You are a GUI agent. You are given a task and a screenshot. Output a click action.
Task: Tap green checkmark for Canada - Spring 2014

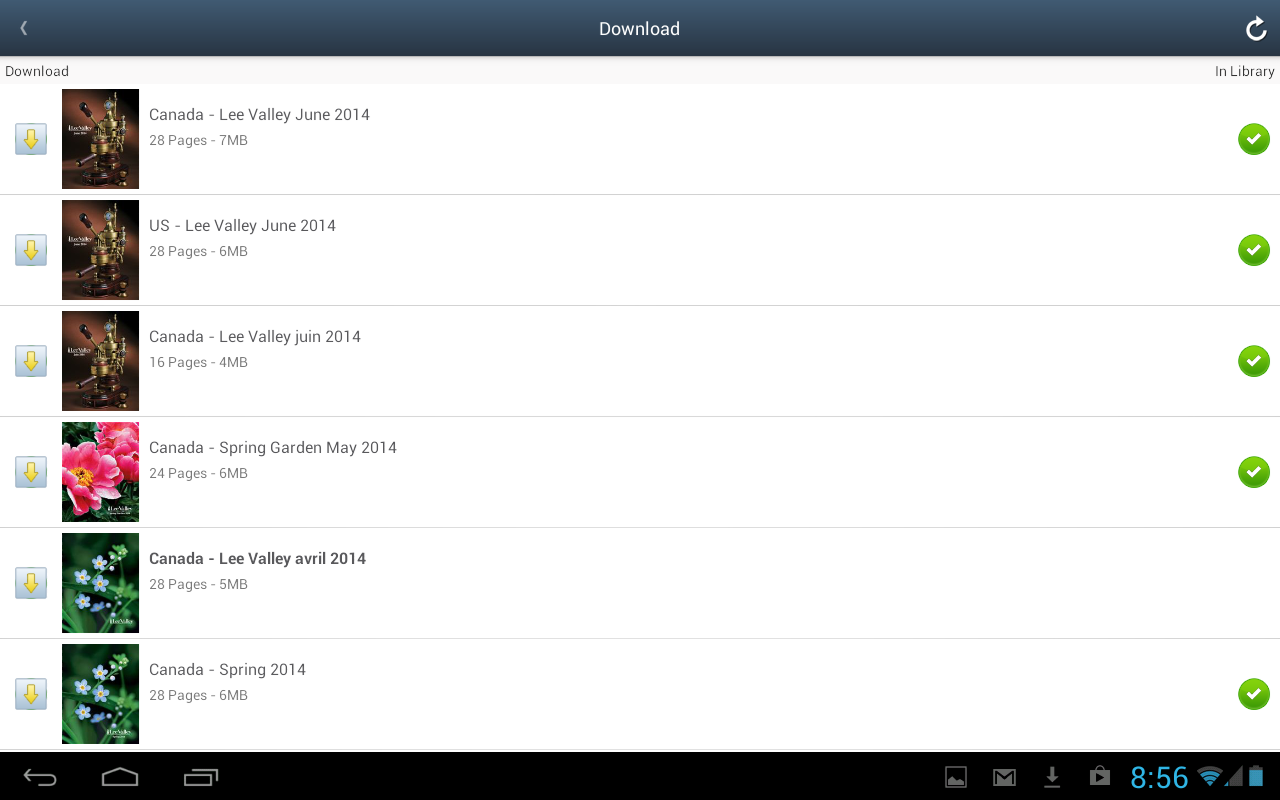pos(1254,694)
